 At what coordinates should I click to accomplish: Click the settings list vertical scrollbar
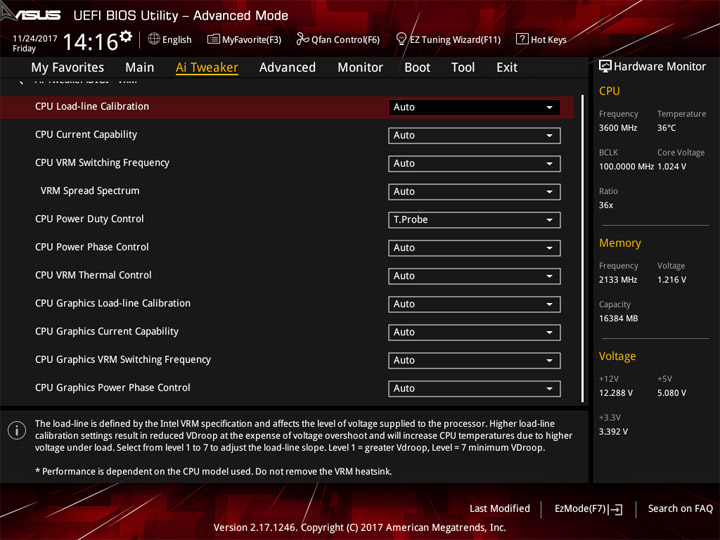tap(582, 248)
